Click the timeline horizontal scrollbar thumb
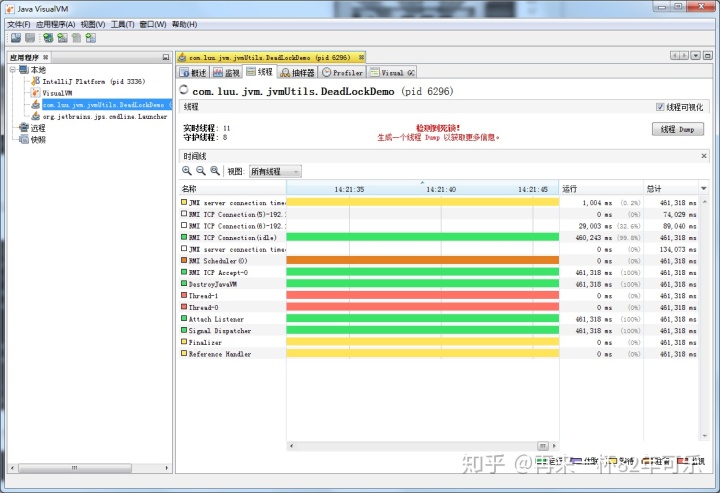Image resolution: width=720 pixels, height=493 pixels. pyautogui.click(x=543, y=446)
